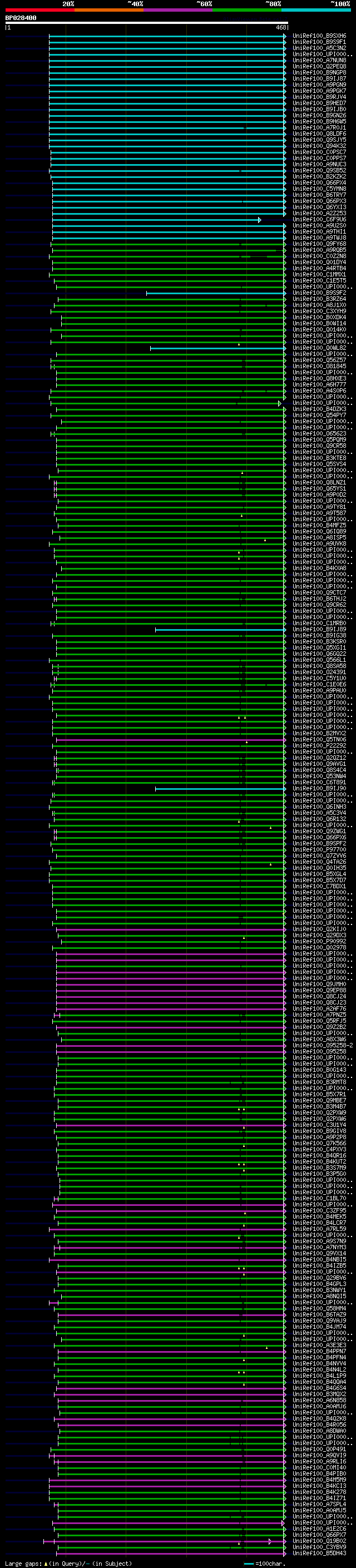Select hit UniRef100_Q9SJY5

pyautogui.click(x=319, y=140)
